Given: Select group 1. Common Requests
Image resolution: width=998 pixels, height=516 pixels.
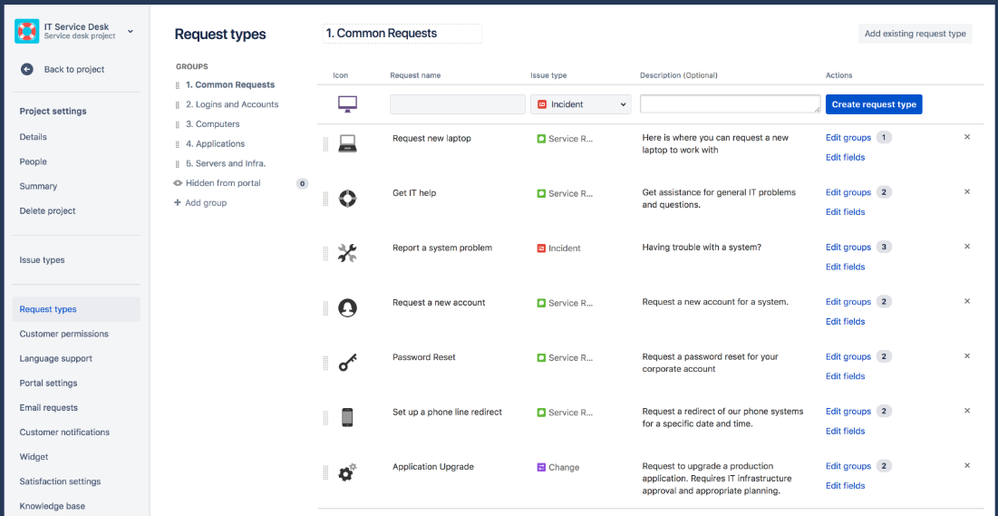Looking at the screenshot, I should pos(230,85).
